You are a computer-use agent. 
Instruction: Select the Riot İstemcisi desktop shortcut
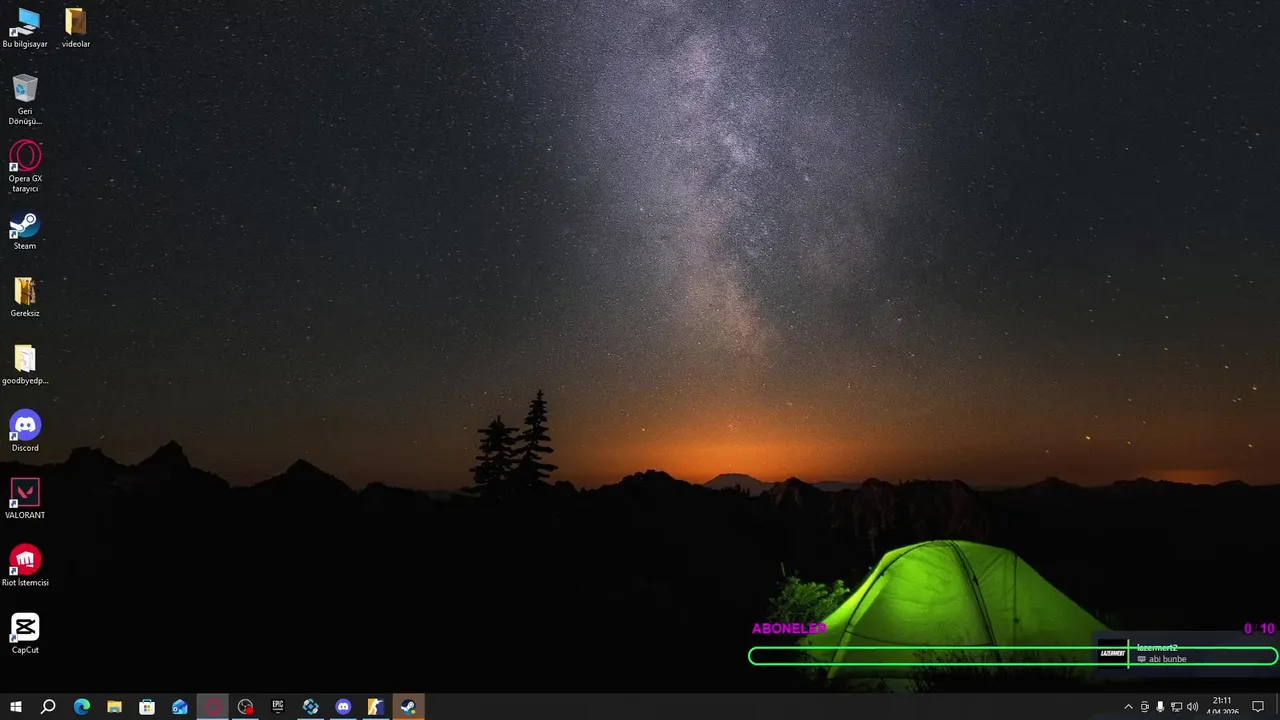pos(25,566)
